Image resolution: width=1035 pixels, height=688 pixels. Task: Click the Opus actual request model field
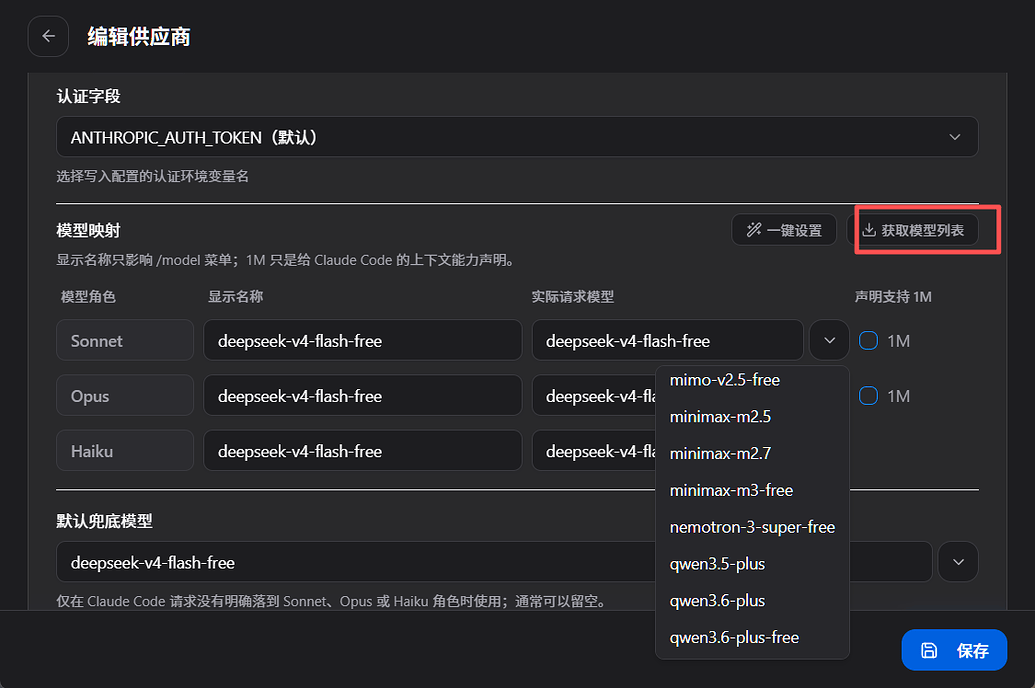pos(594,396)
